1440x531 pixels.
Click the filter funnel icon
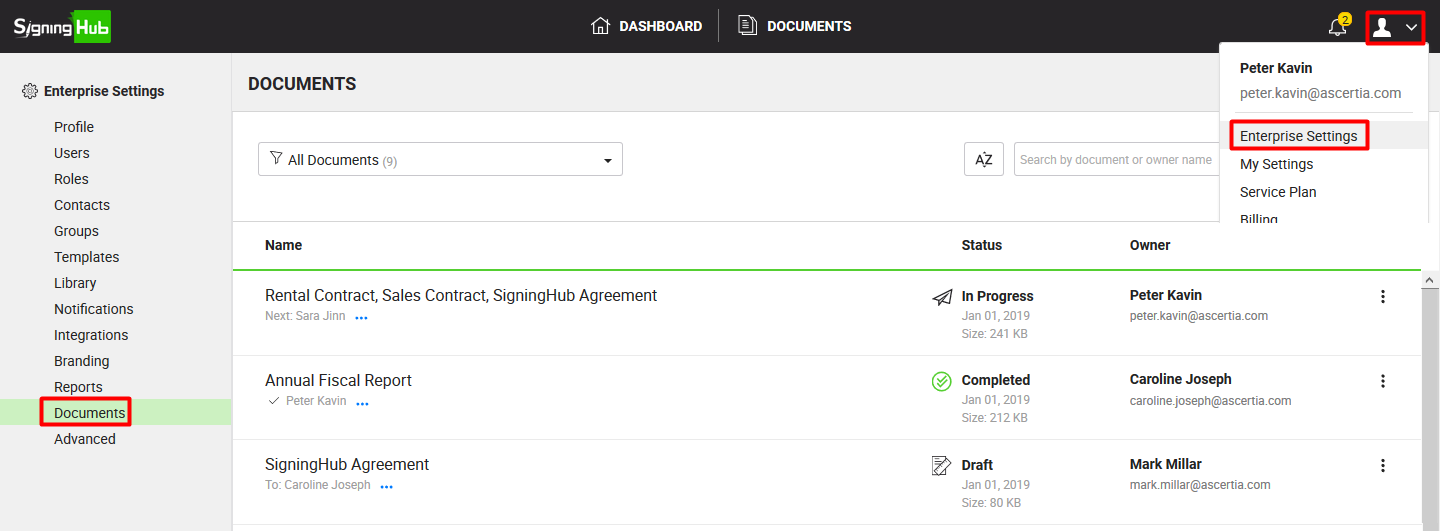tap(276, 159)
